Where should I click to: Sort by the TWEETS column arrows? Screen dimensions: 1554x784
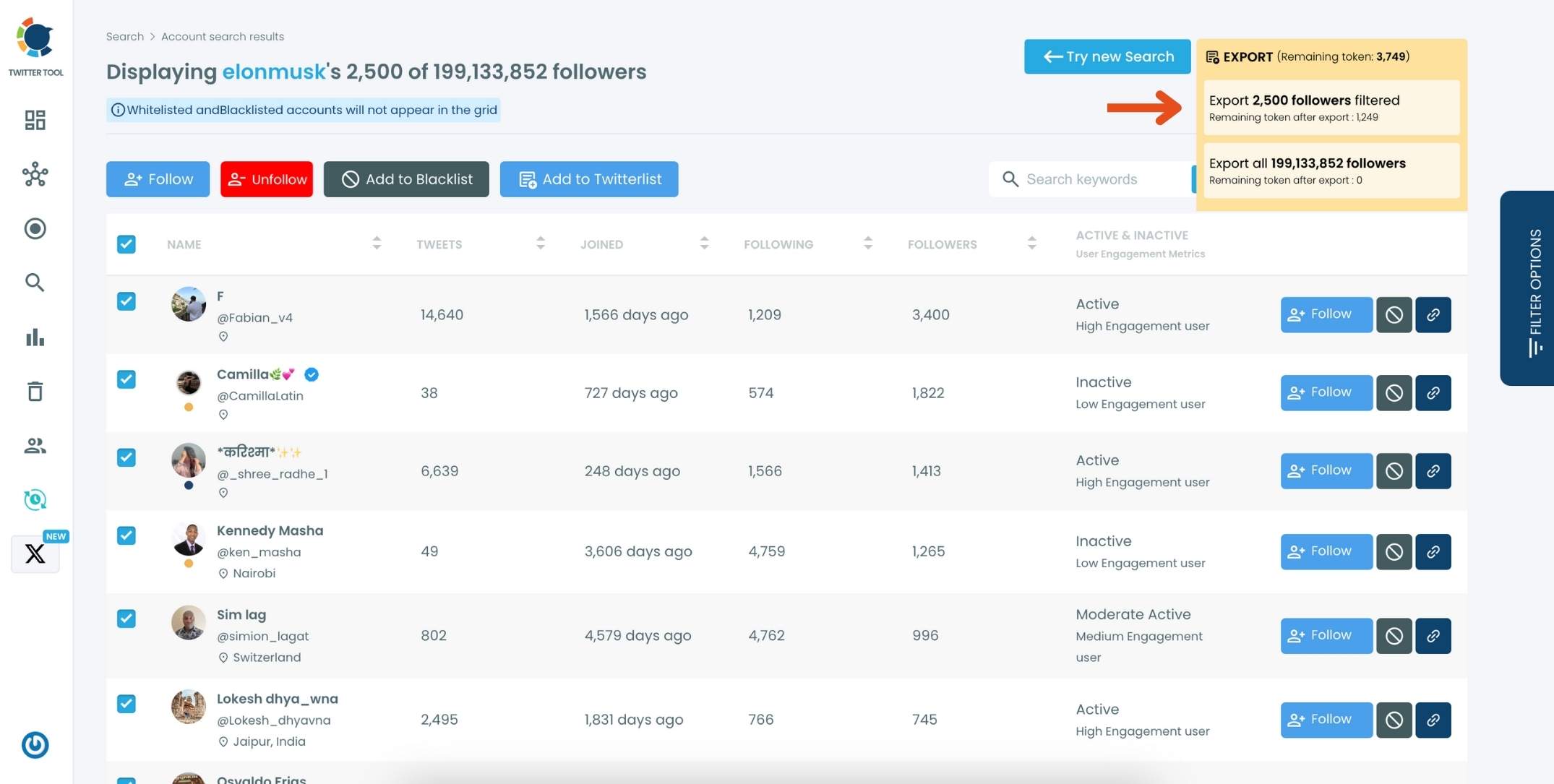540,244
